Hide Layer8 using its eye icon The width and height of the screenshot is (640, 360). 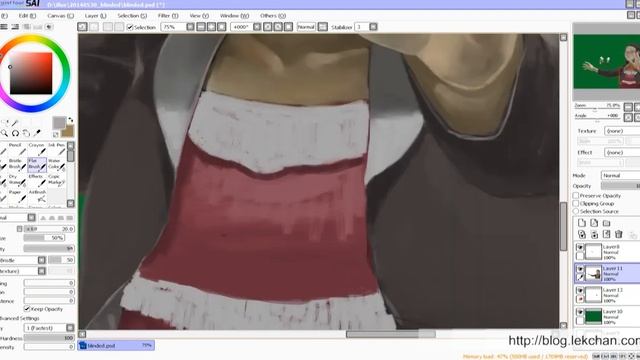point(580,247)
